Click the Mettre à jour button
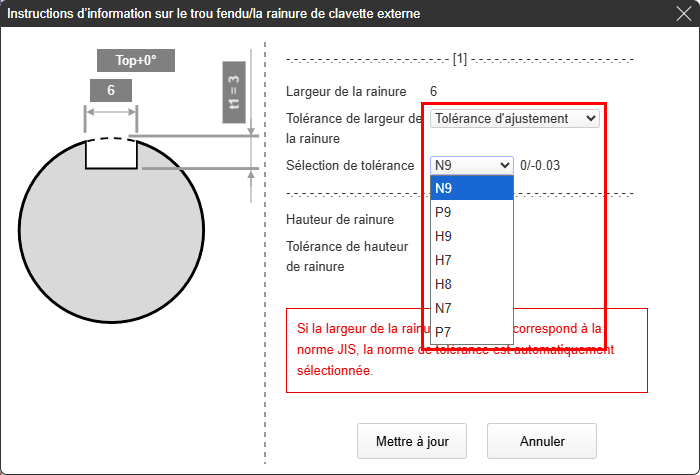This screenshot has width=700, height=475. [x=412, y=441]
